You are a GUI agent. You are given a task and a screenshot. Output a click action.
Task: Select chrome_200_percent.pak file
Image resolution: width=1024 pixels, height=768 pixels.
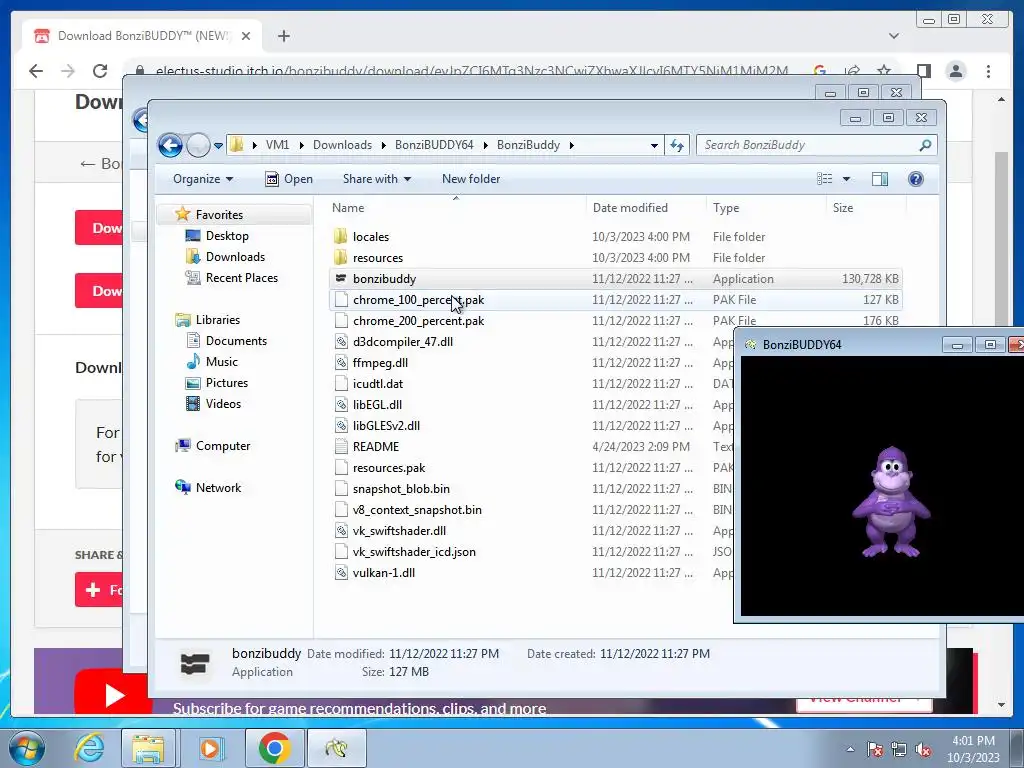click(418, 321)
